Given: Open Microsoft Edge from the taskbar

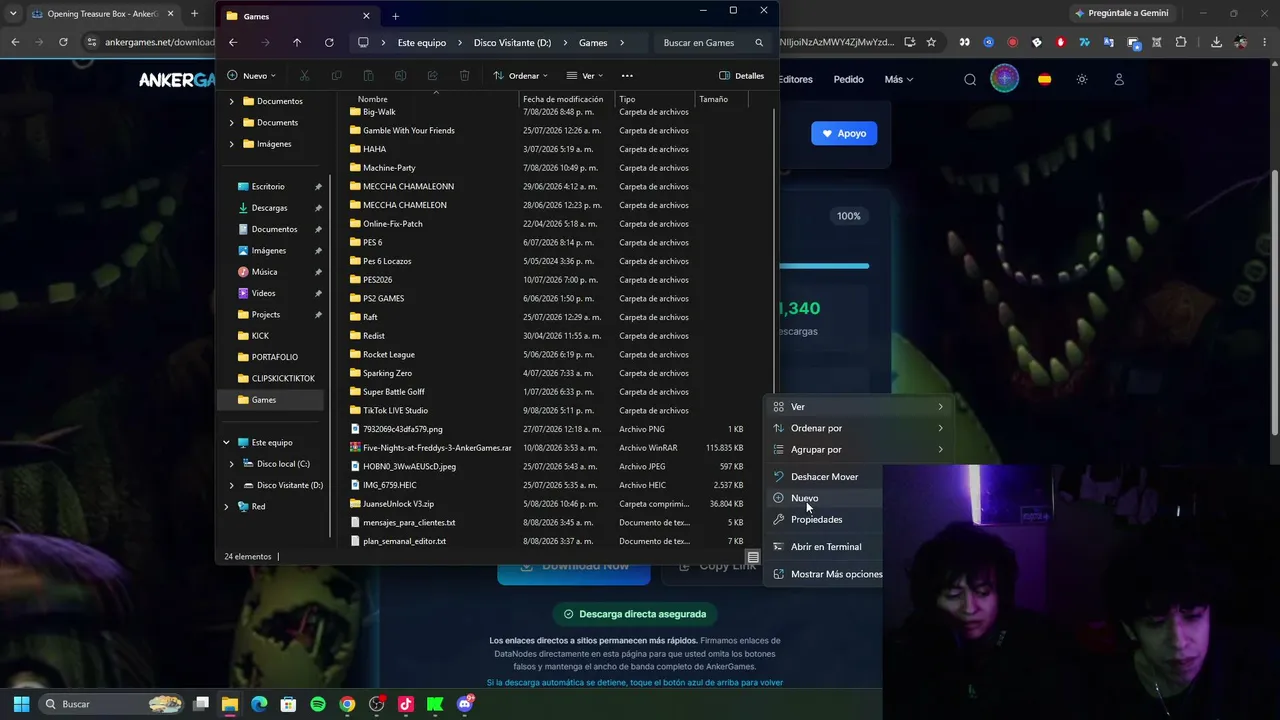Looking at the screenshot, I should click(x=259, y=704).
